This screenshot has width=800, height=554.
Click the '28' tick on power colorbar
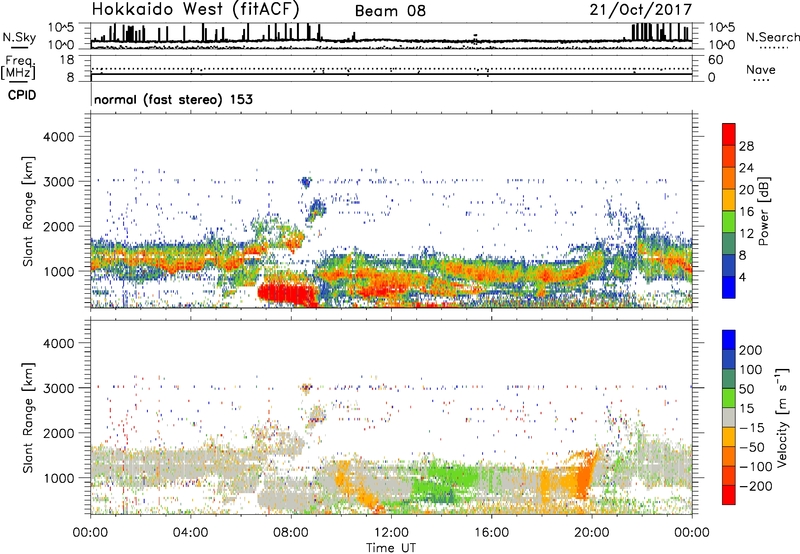[x=746, y=146]
